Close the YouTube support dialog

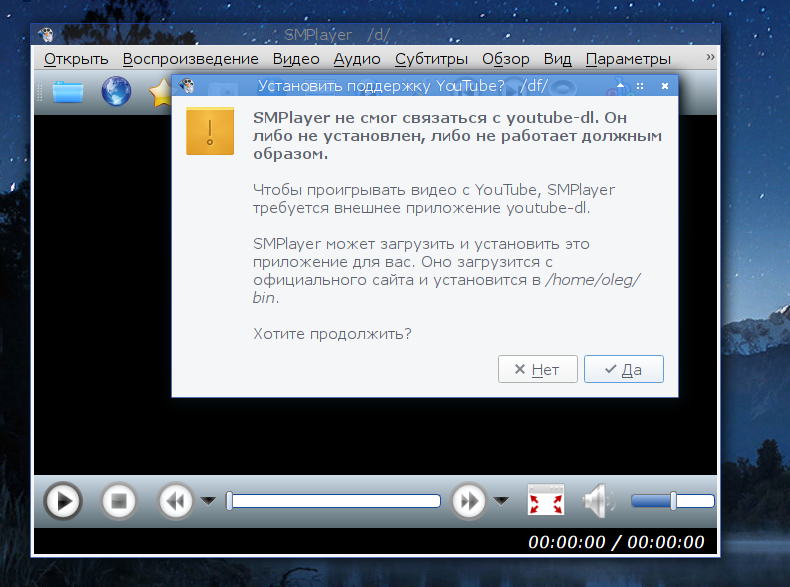click(x=665, y=86)
